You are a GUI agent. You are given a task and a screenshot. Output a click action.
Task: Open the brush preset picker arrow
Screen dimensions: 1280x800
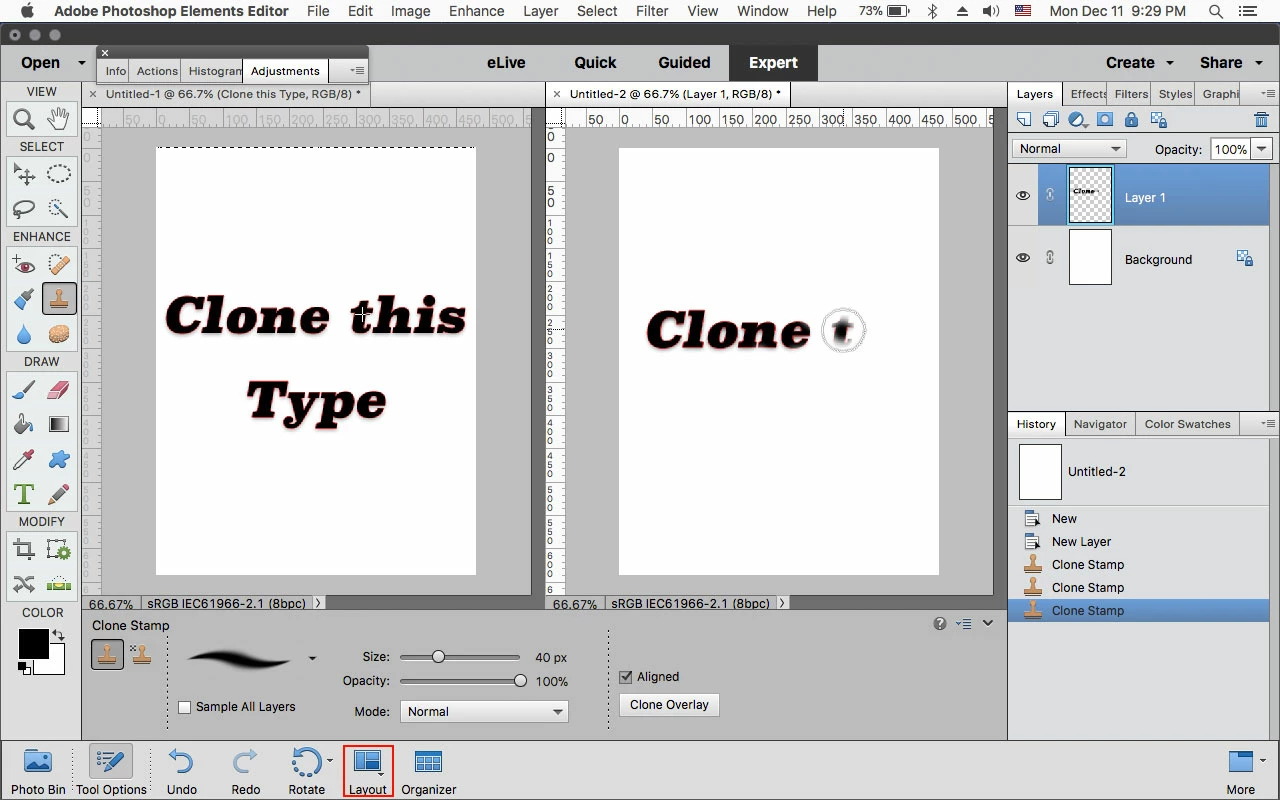[313, 658]
